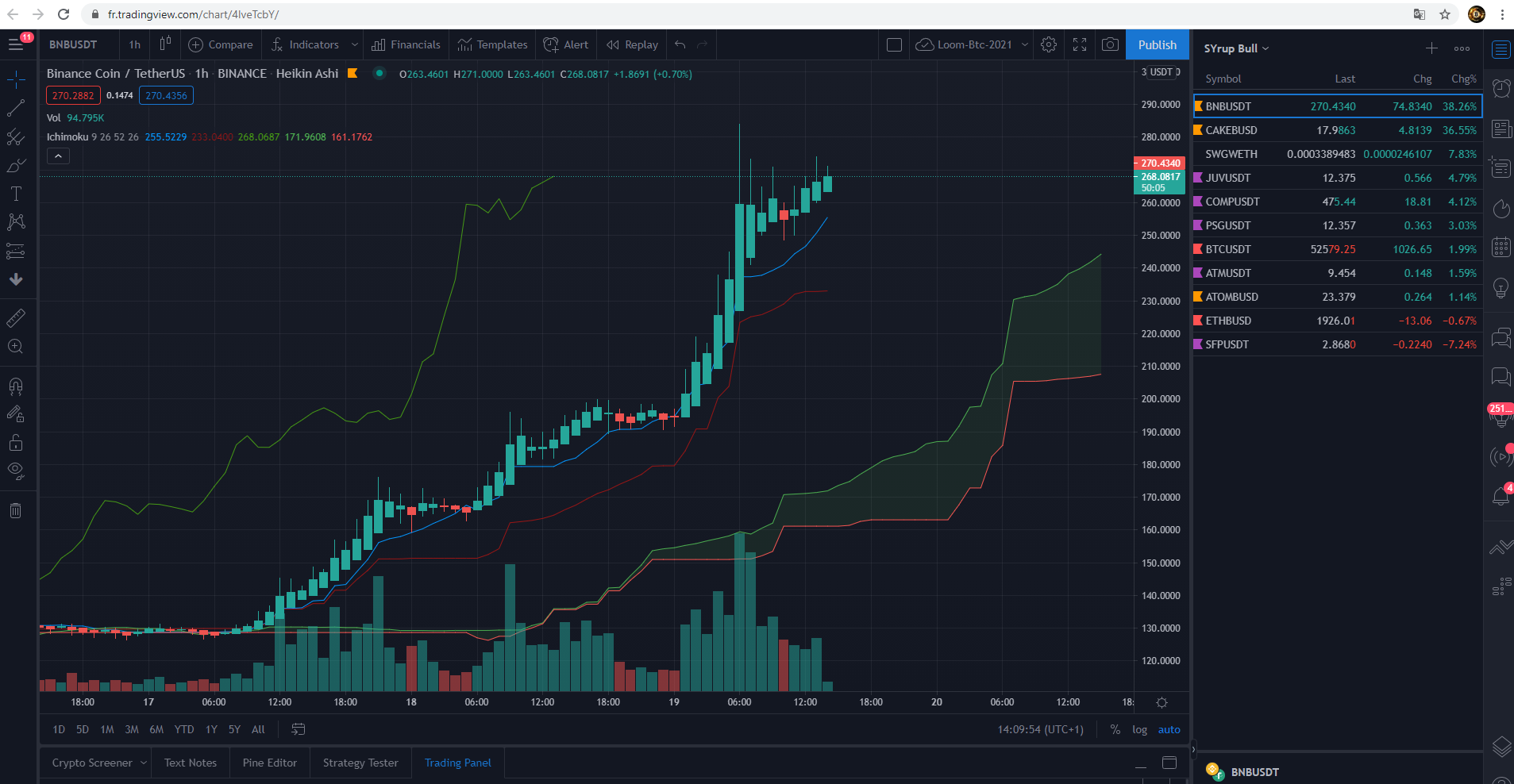
Task: Toggle stay in drawing mode
Action: (x=16, y=414)
